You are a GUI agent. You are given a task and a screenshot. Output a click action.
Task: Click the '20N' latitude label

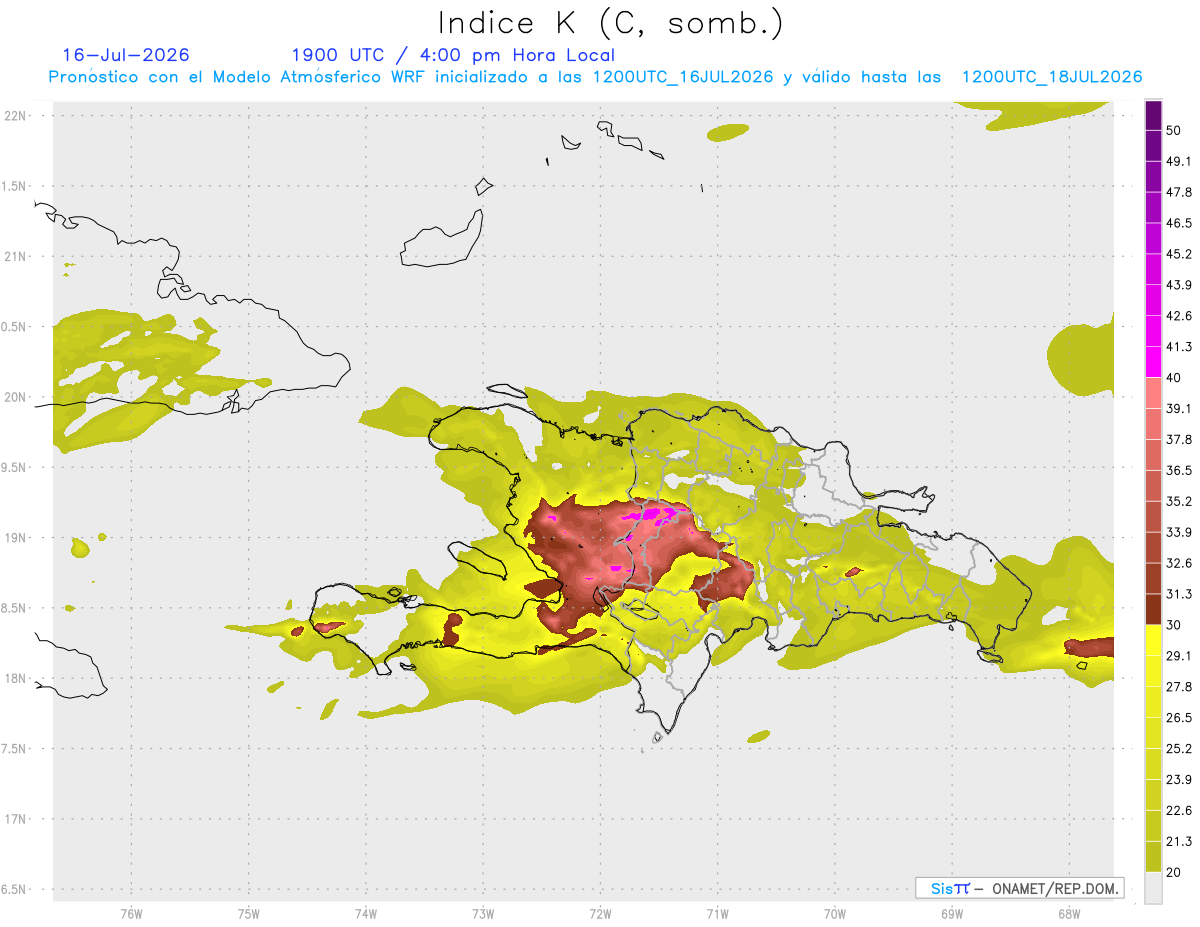[16, 397]
